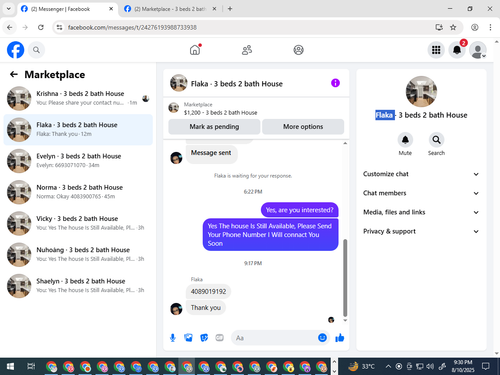Open the emoji picker smiley icon
The image size is (500, 375).
coord(322,338)
